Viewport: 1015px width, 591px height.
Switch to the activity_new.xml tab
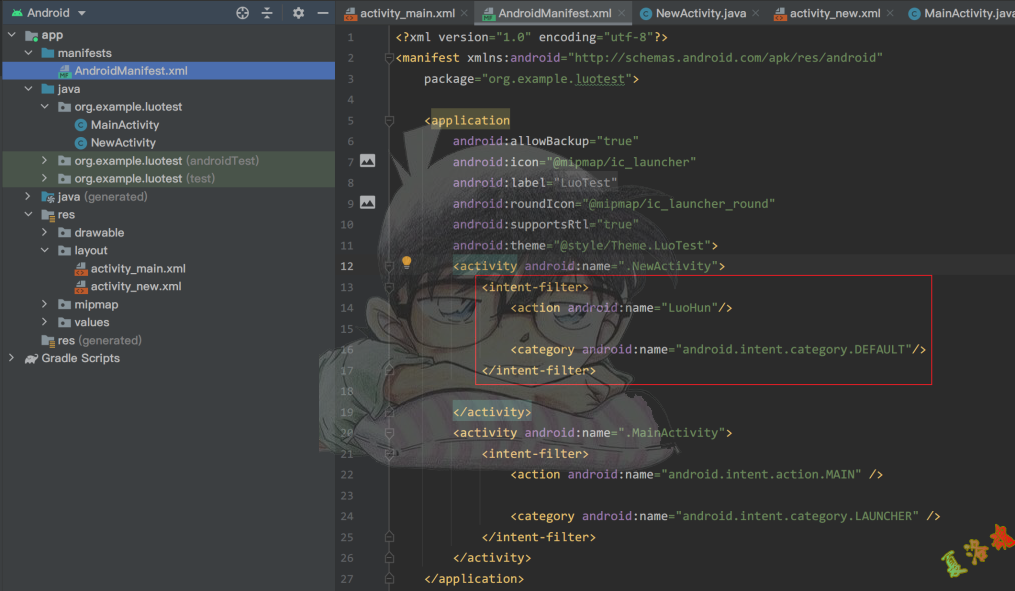[x=834, y=14]
